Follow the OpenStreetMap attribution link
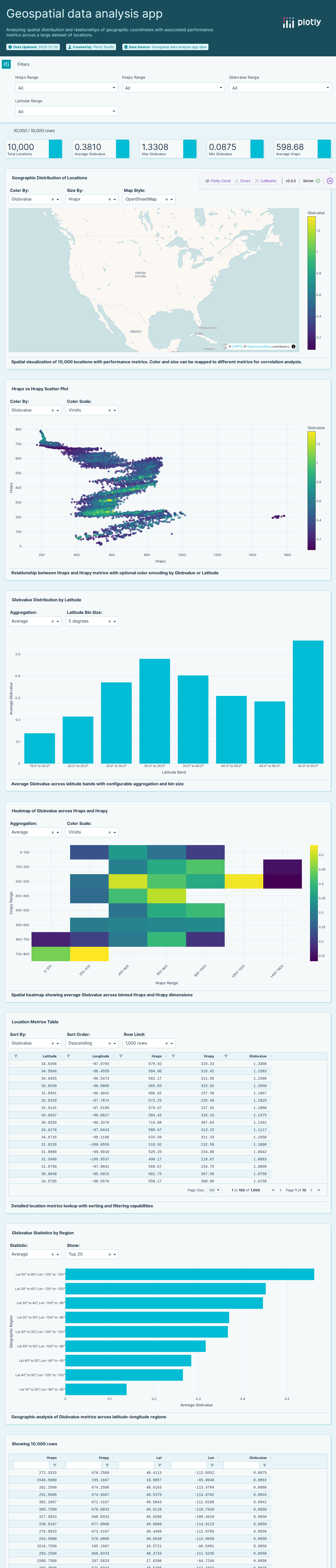The height and width of the screenshot is (1568, 336). coord(259,346)
